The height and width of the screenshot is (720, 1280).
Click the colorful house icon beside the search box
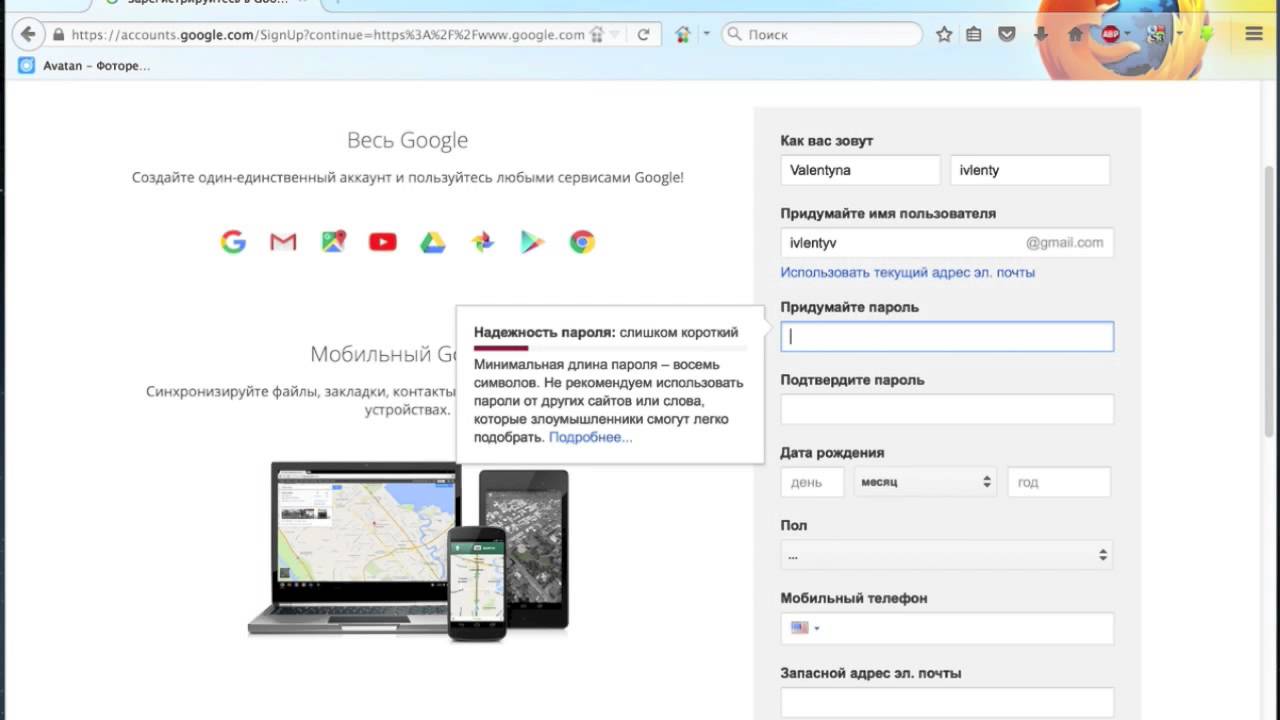pyautogui.click(x=683, y=34)
